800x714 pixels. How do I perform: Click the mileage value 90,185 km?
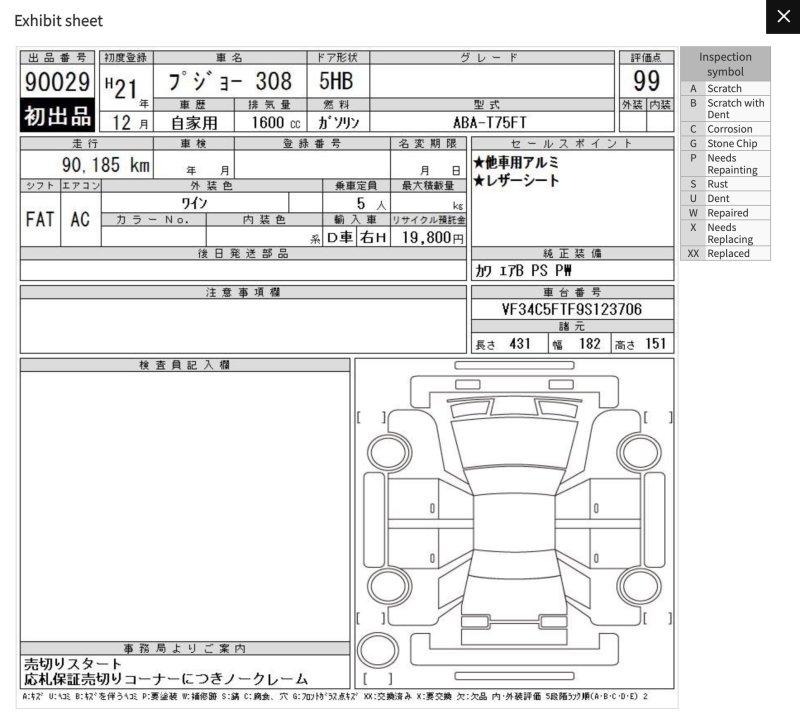click(x=105, y=165)
